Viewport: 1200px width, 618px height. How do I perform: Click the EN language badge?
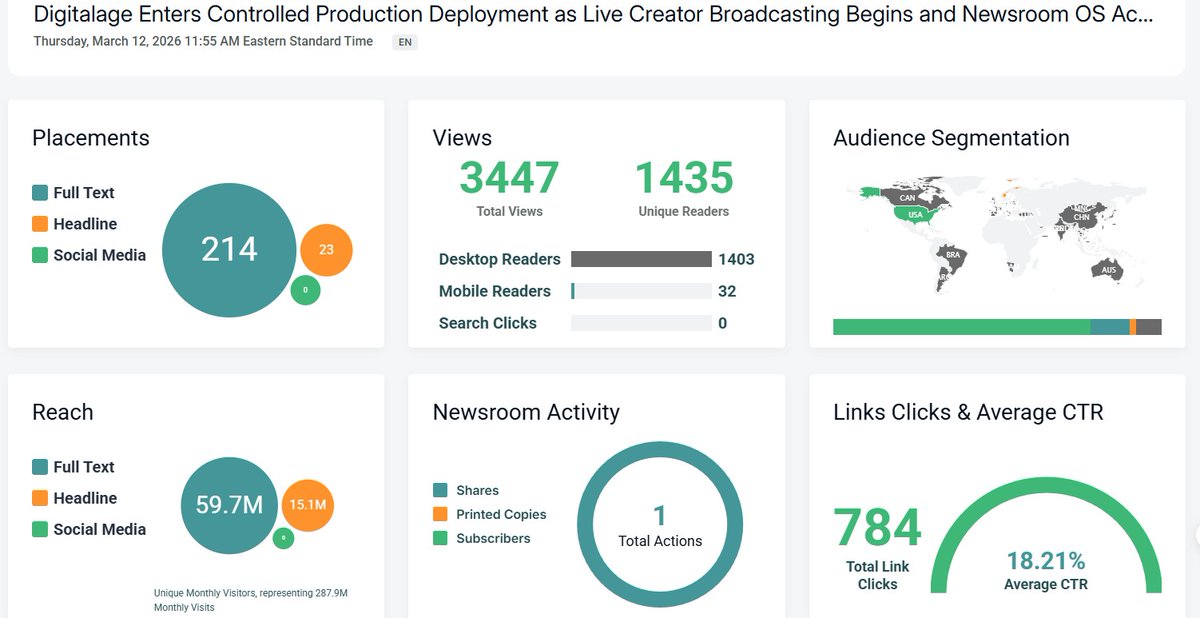[x=405, y=42]
